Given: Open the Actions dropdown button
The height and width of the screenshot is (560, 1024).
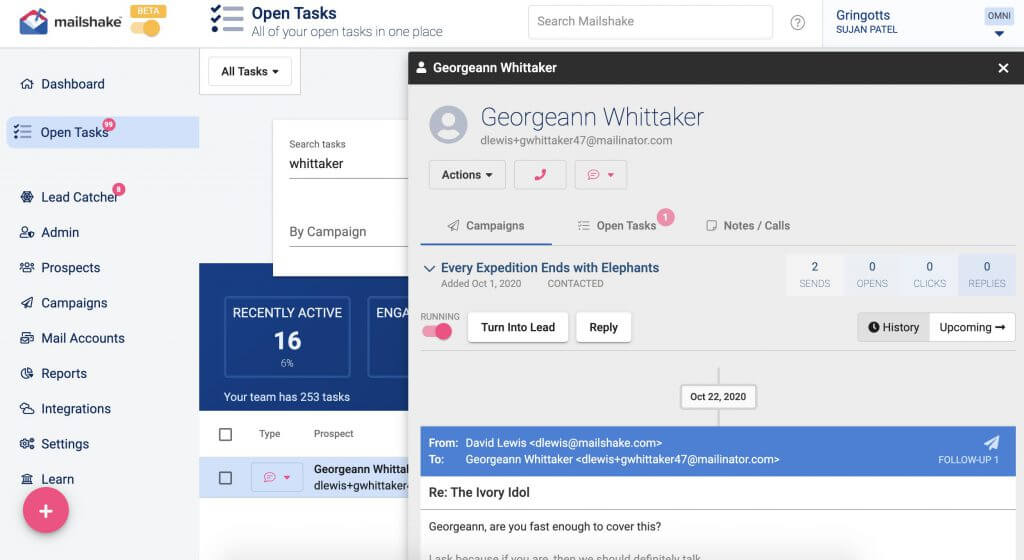Looking at the screenshot, I should pos(467,175).
